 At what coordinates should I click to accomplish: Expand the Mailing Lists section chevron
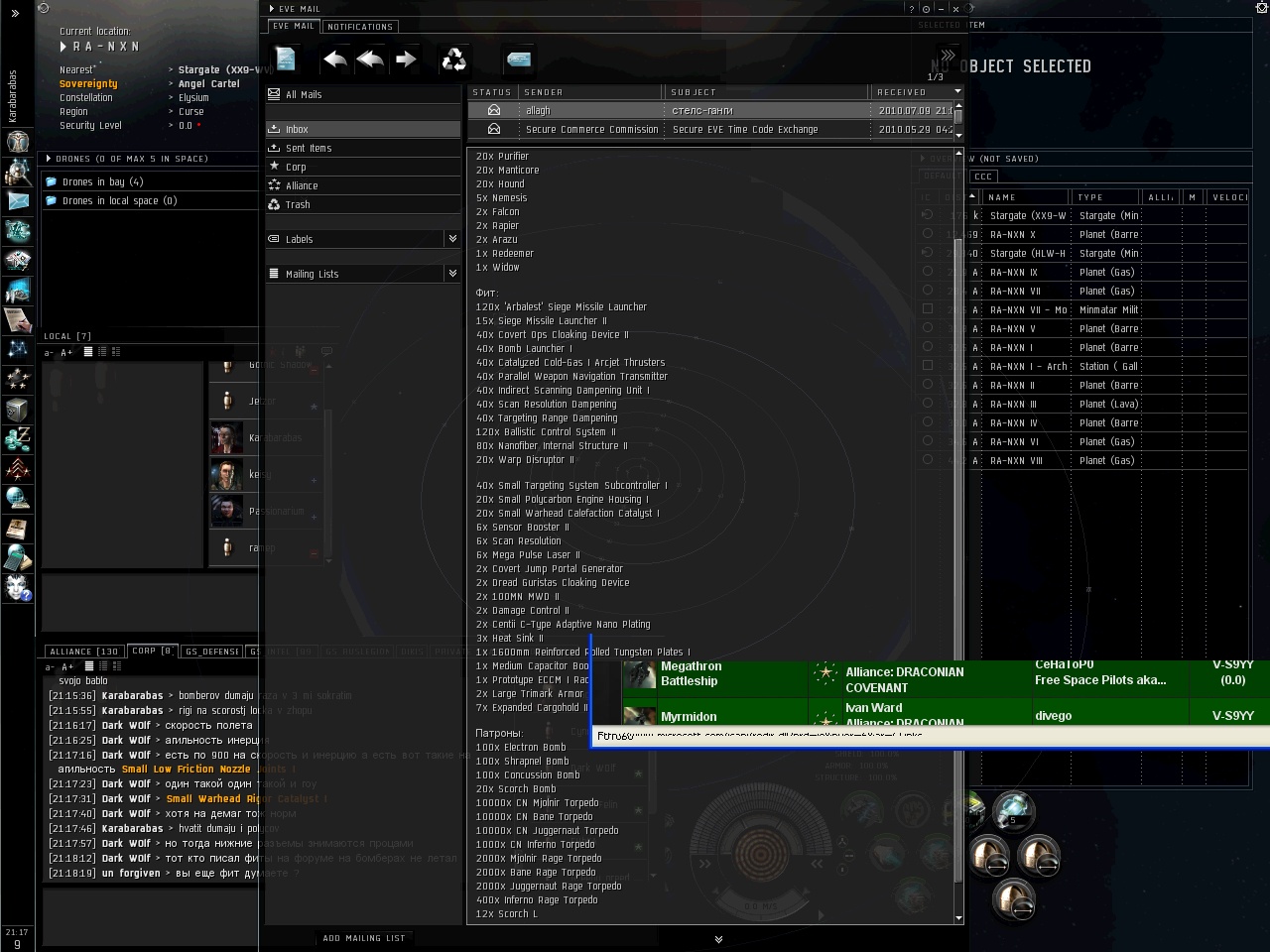pyautogui.click(x=452, y=274)
